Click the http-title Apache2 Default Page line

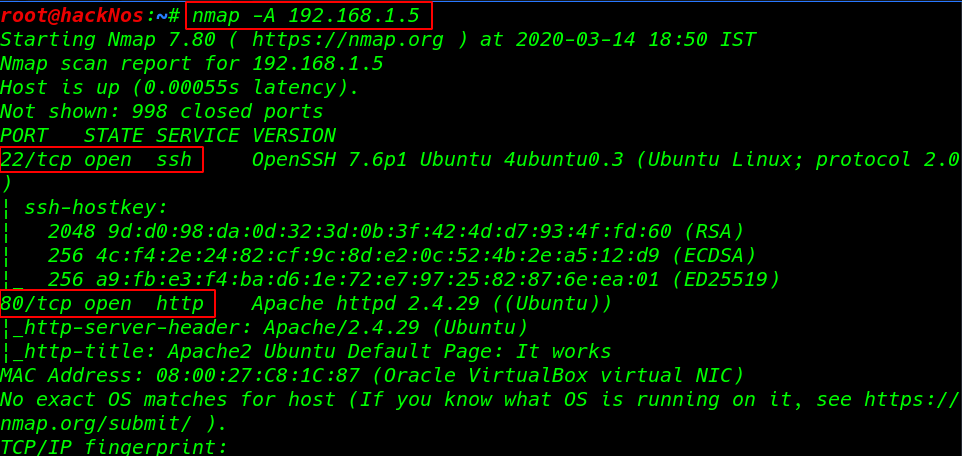coord(307,351)
